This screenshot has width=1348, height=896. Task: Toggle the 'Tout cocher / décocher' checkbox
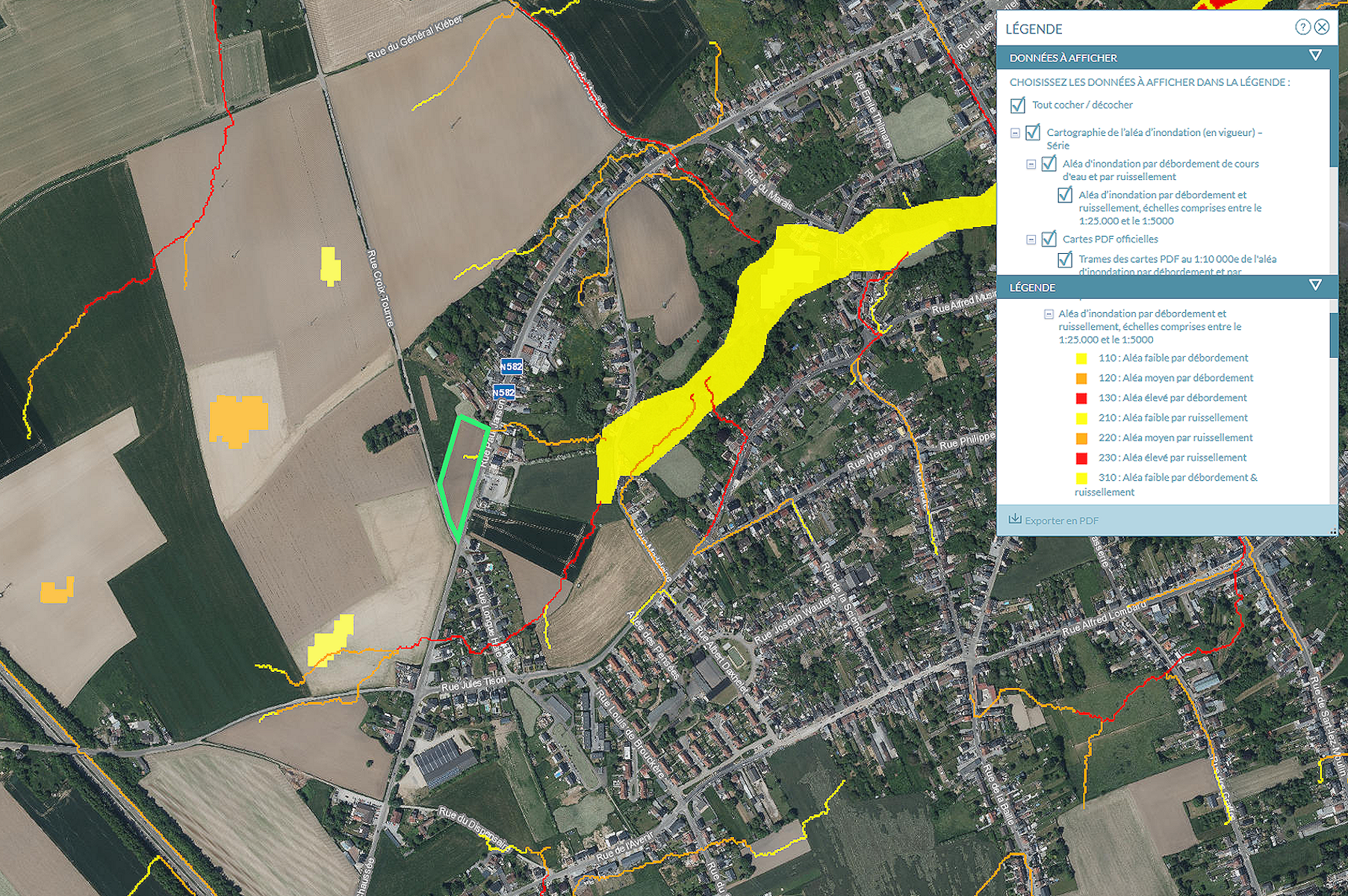point(1017,105)
